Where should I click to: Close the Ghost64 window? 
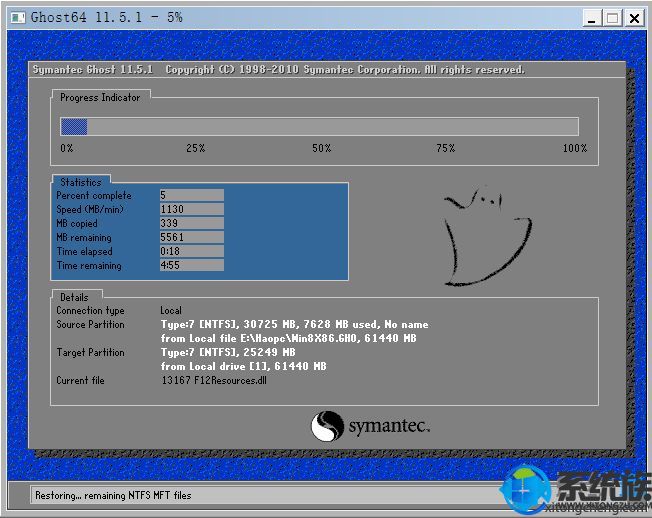coord(635,18)
